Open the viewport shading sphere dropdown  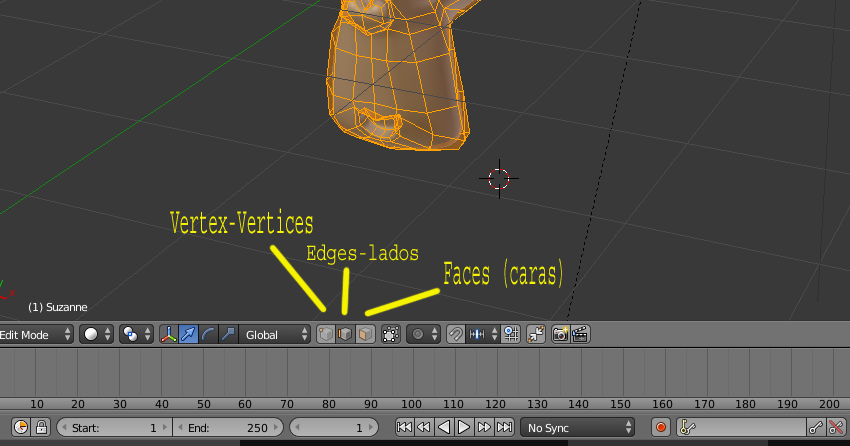tap(96, 334)
